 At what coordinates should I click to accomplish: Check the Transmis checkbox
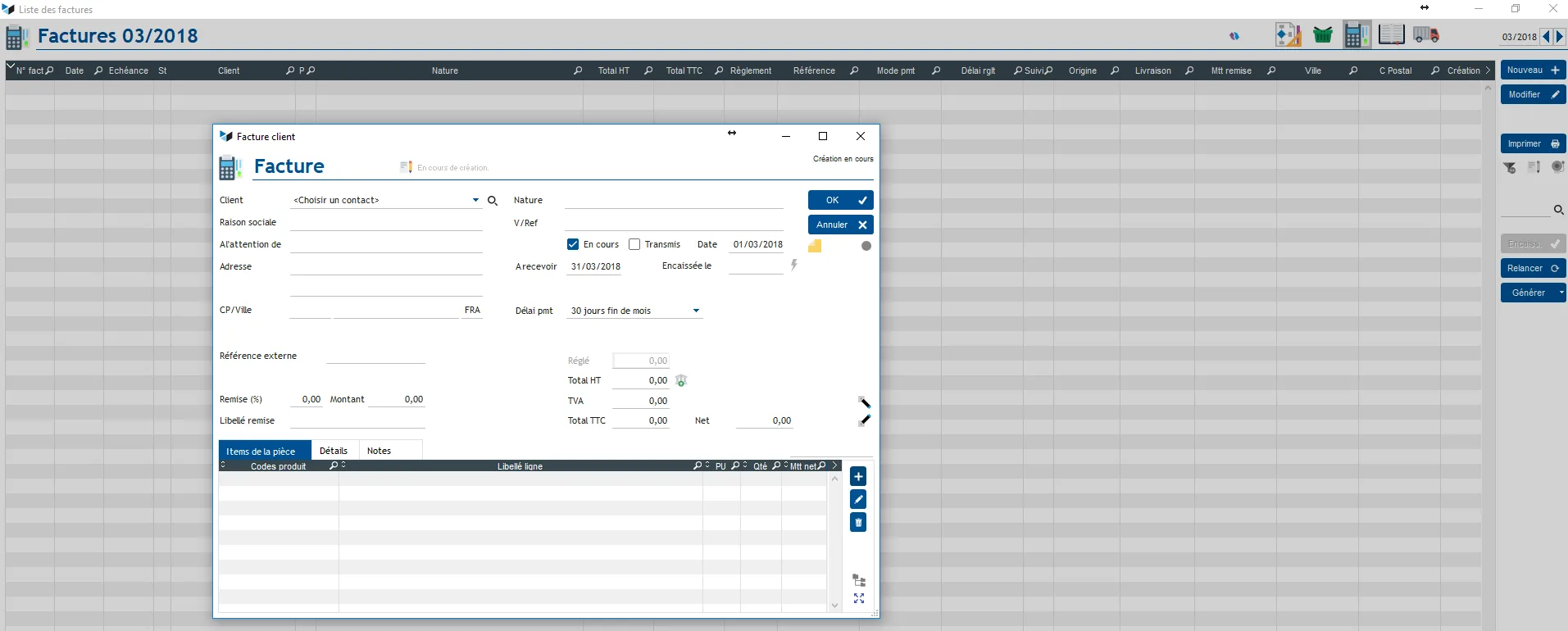[x=634, y=244]
